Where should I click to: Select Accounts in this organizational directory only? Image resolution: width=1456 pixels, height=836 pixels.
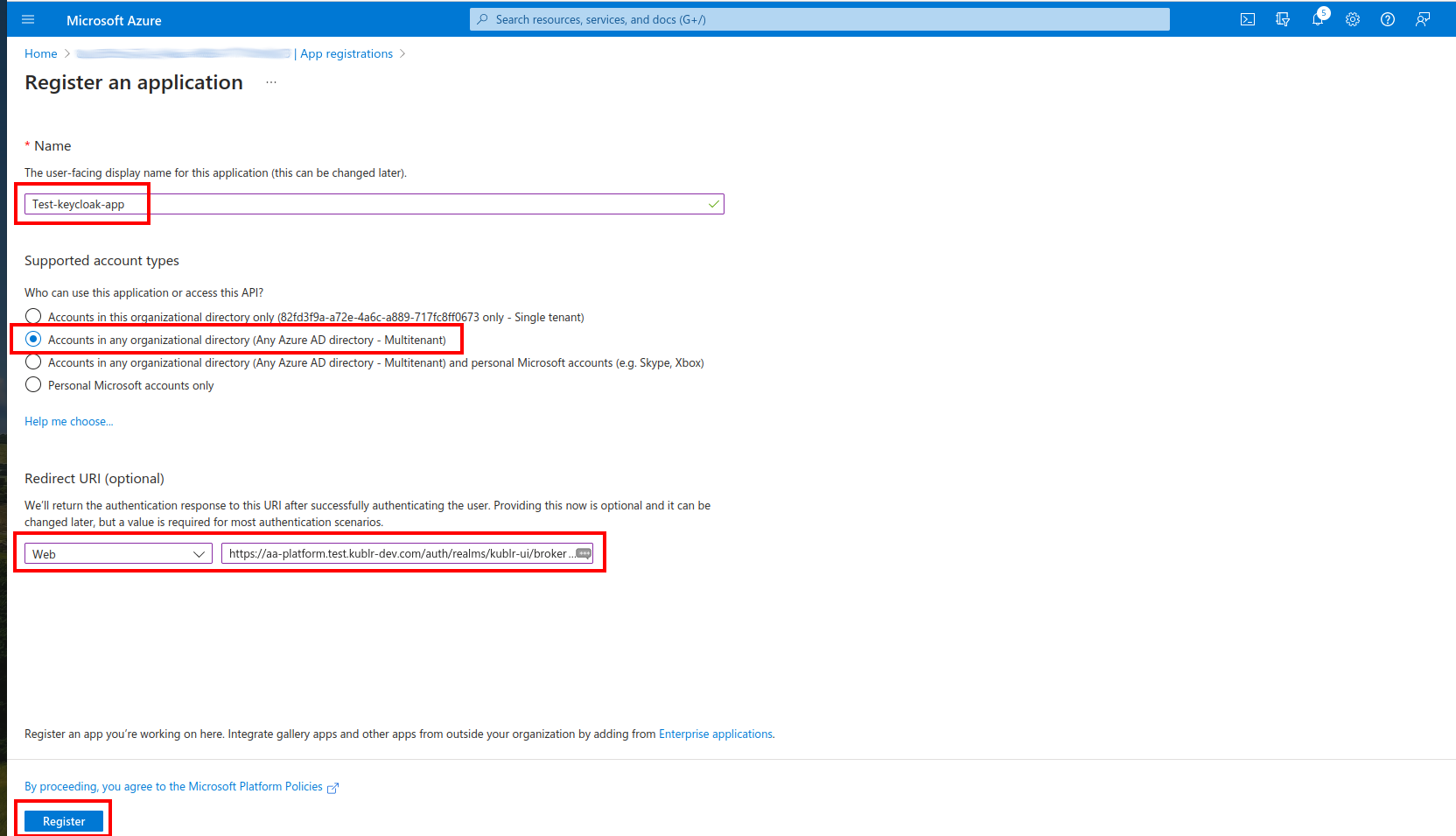pyautogui.click(x=33, y=316)
